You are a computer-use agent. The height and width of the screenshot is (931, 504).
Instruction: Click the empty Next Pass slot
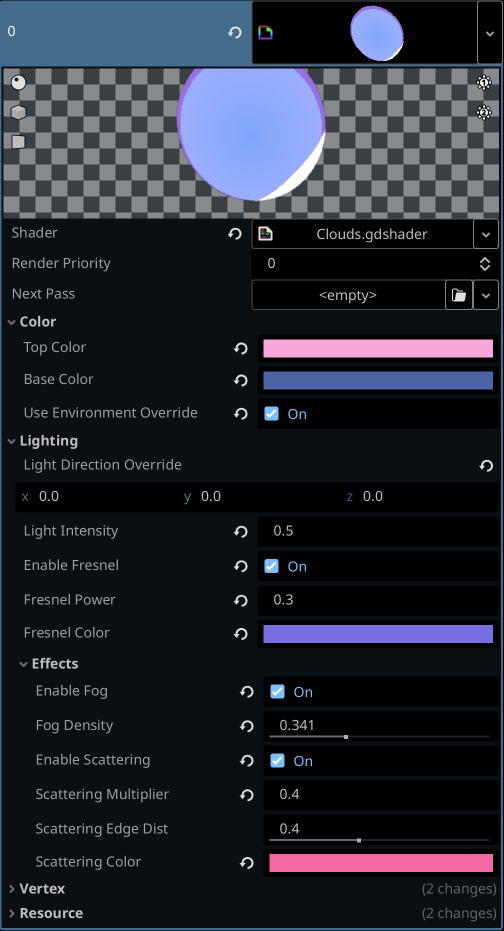(348, 295)
